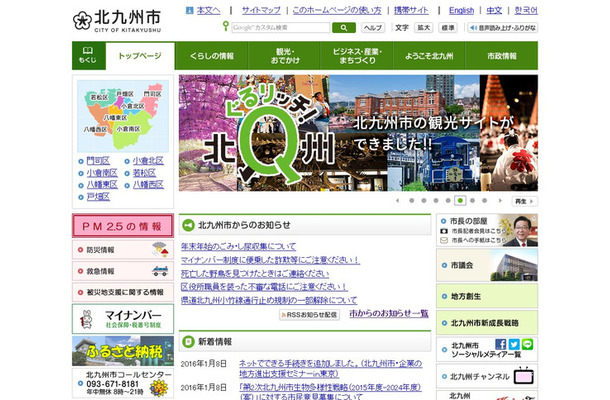Click the 北Q州 tourism slideshow banner
Image resolution: width=610 pixels, height=400 pixels.
(358, 133)
